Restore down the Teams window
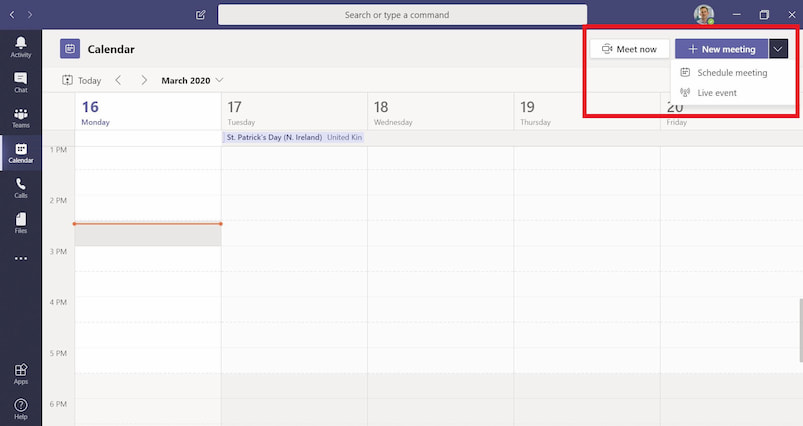This screenshot has width=803, height=426. coord(764,15)
